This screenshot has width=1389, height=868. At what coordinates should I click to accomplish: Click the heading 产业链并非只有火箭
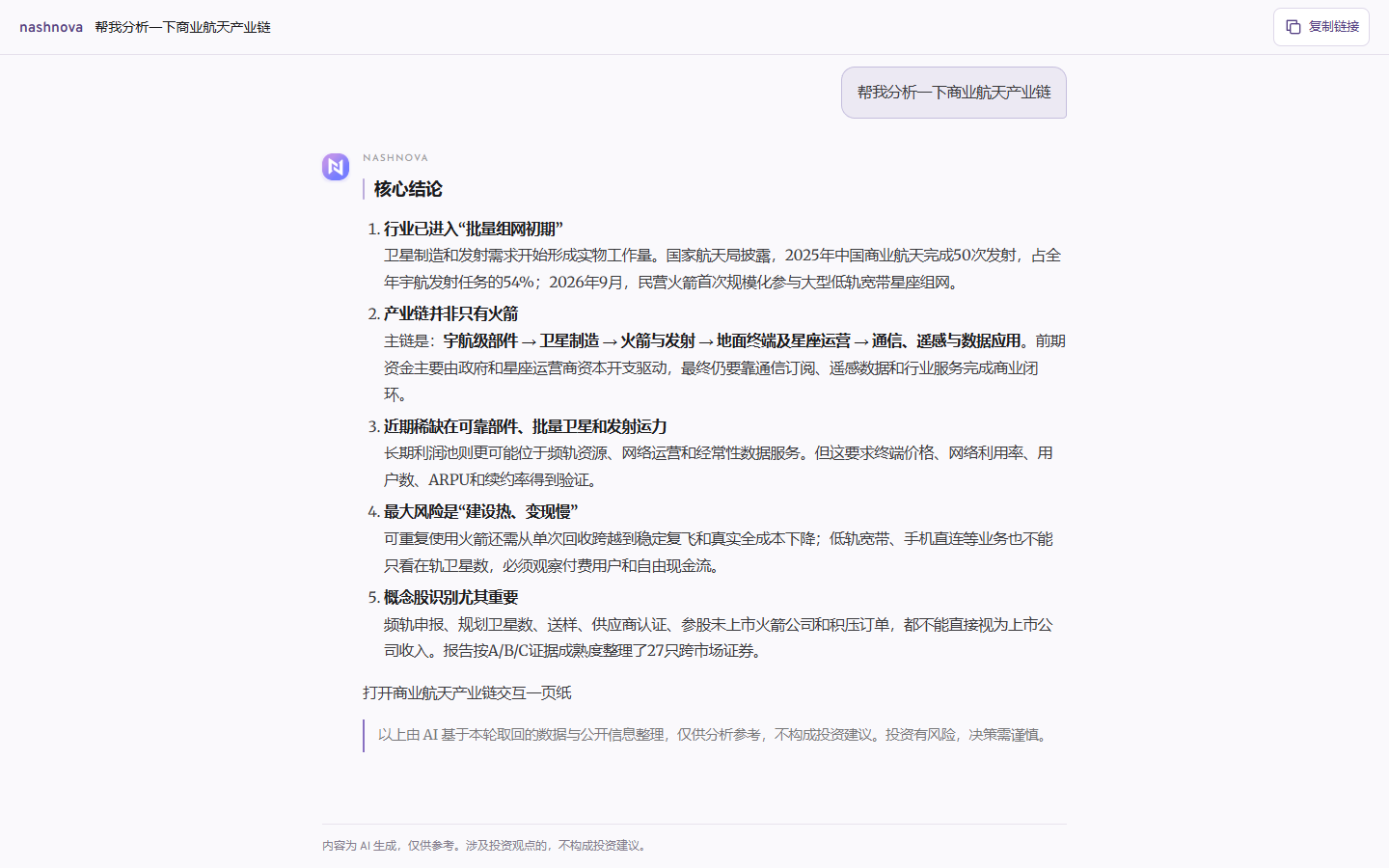pos(450,313)
